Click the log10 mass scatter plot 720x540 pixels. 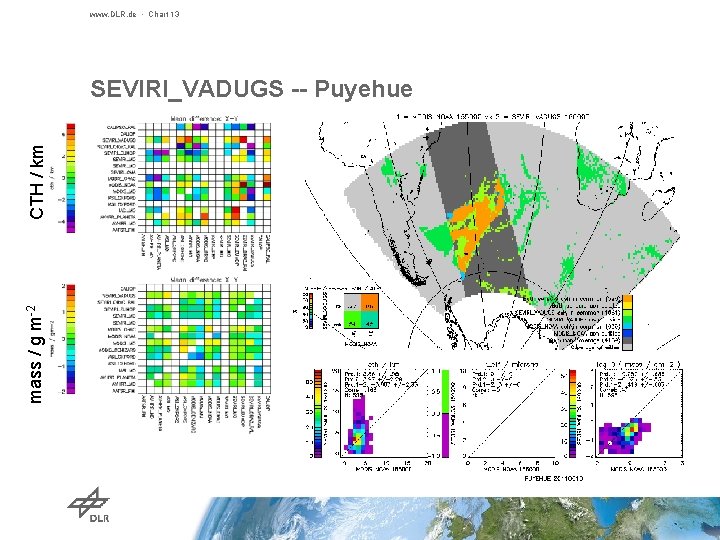coord(639,412)
